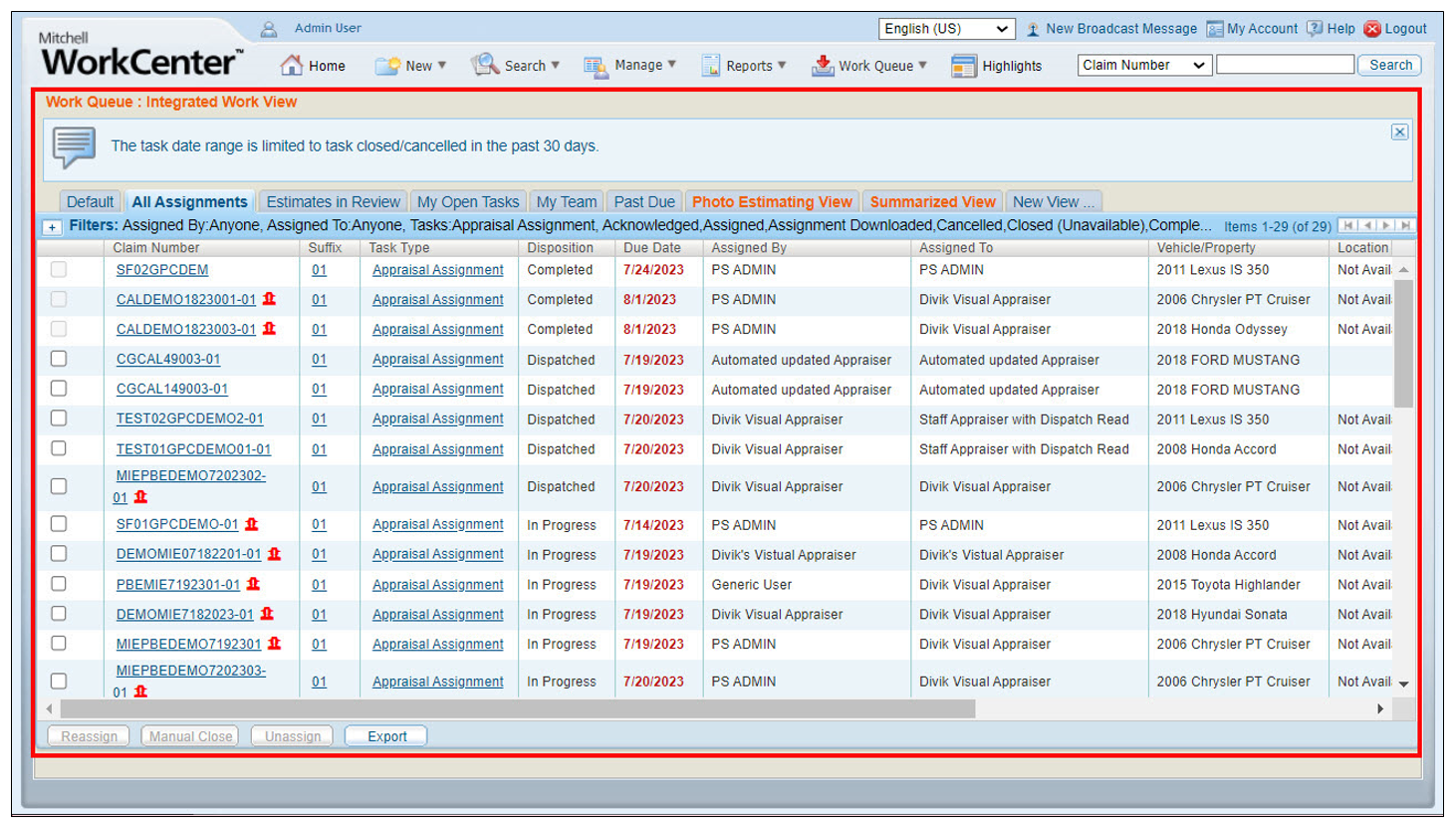Click the Work Queue download icon
Screen dimensions: 1456x829
click(823, 66)
